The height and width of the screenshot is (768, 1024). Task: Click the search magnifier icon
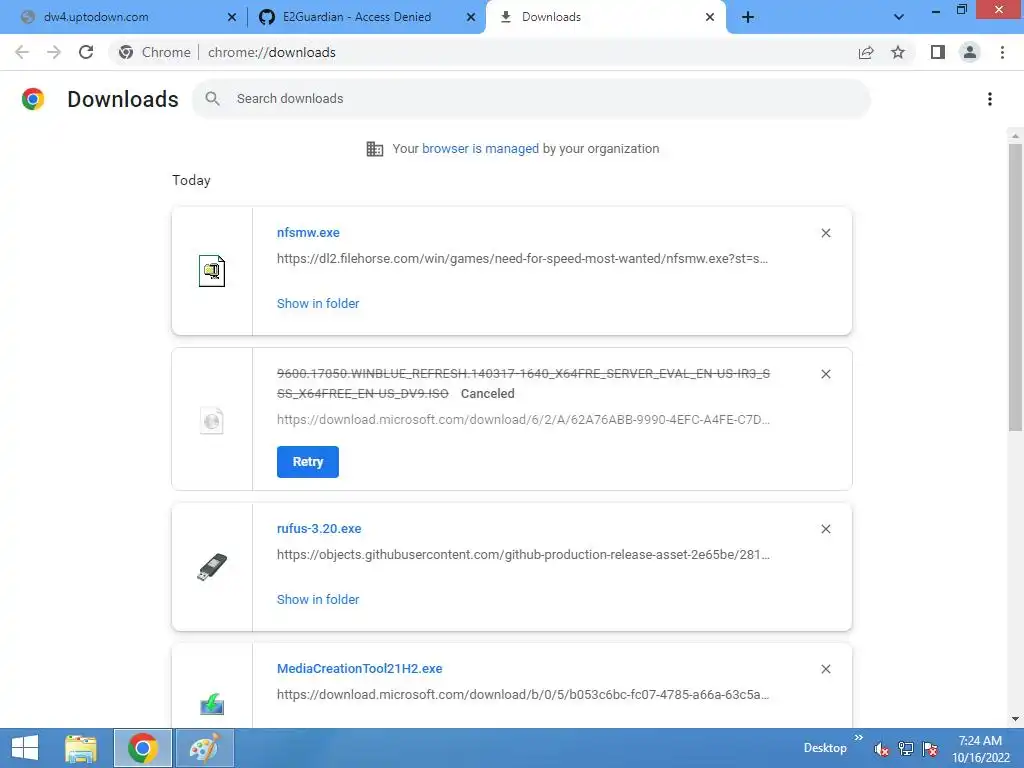pyautogui.click(x=212, y=99)
